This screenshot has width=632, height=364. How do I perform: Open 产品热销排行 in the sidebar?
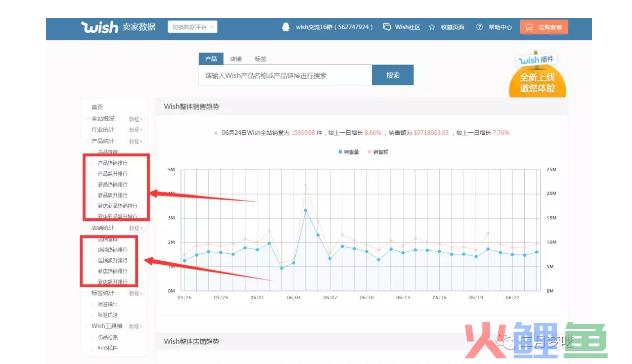[x=112, y=163]
